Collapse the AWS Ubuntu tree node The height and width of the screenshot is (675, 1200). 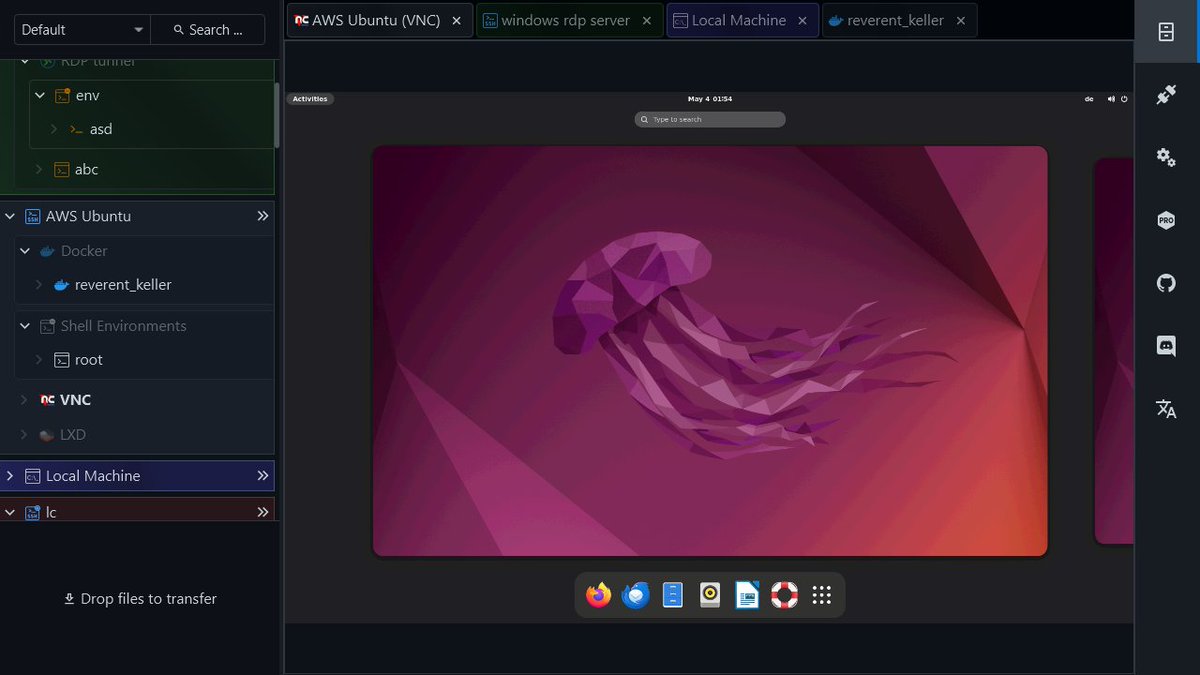(10, 216)
